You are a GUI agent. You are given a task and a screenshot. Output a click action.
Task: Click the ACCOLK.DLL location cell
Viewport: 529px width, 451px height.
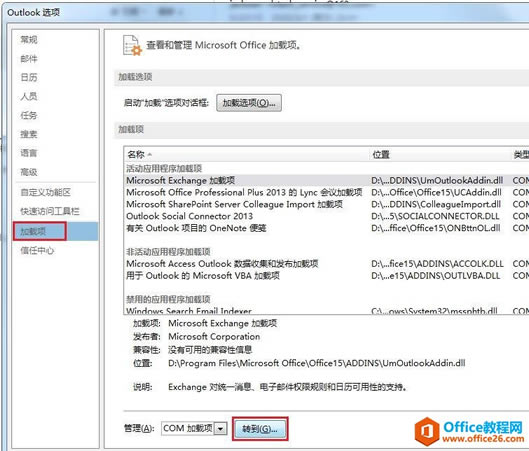pyautogui.click(x=437, y=263)
